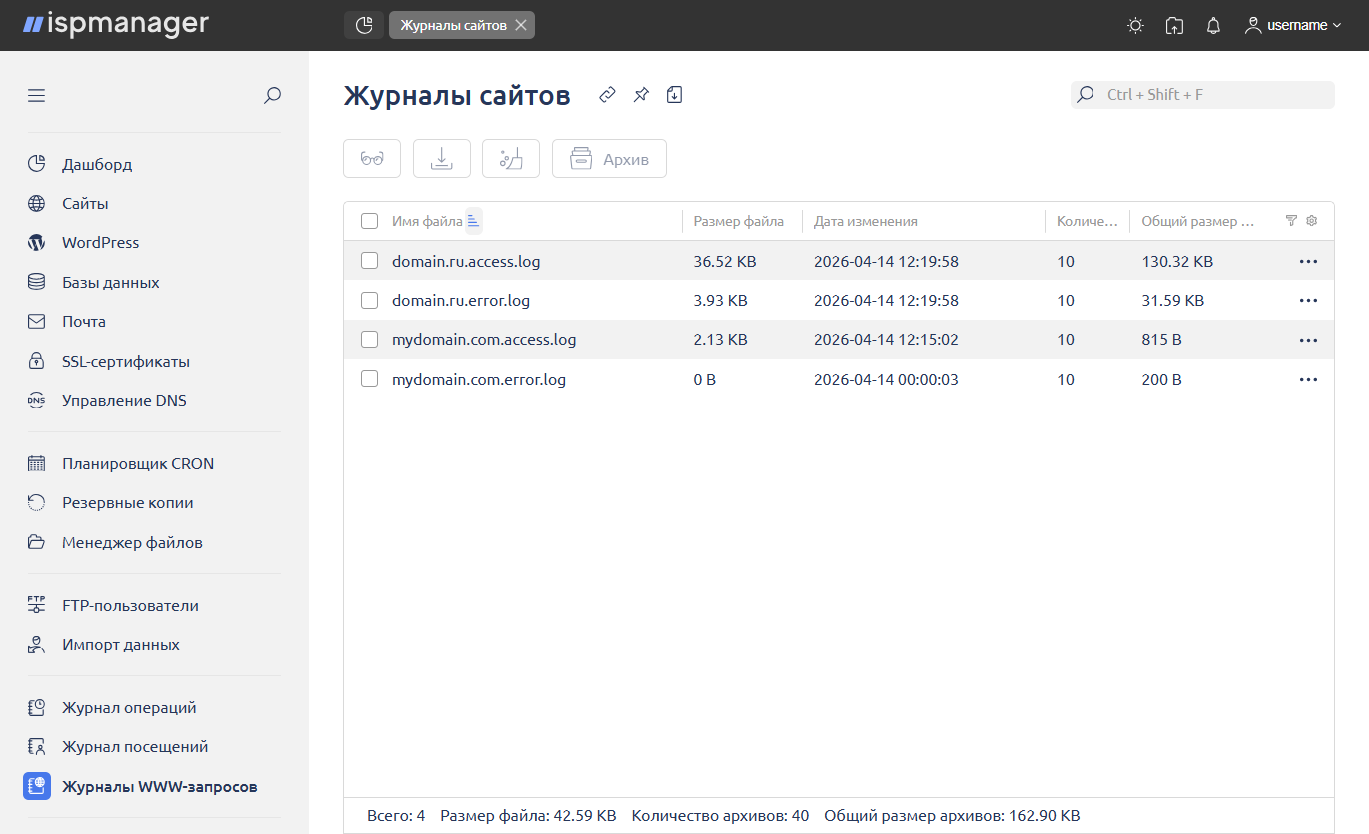Open the username account dropdown
Screen dimensions: 1369x834
pos(1293,26)
